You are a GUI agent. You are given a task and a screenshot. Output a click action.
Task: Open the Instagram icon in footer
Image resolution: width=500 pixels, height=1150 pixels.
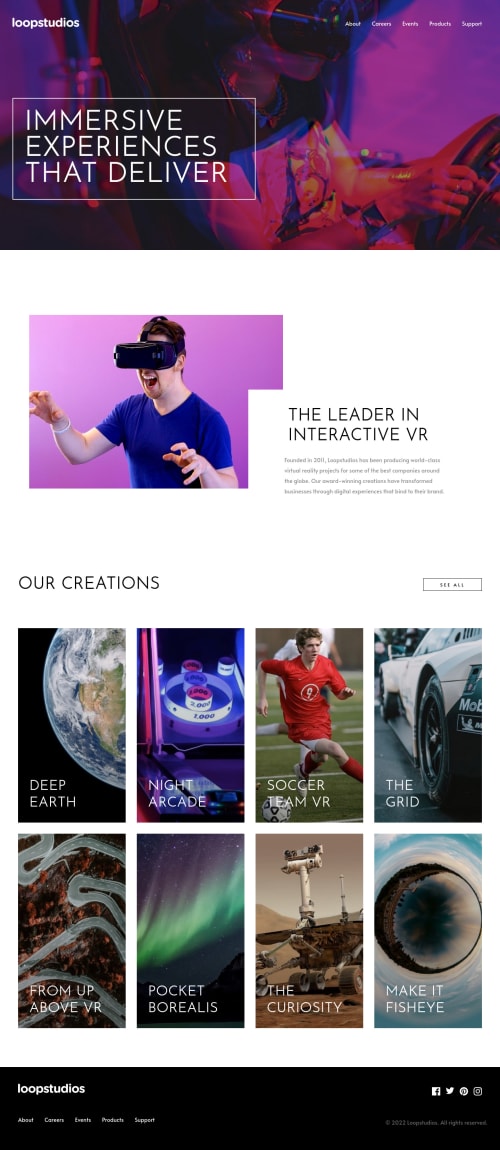[478, 1091]
